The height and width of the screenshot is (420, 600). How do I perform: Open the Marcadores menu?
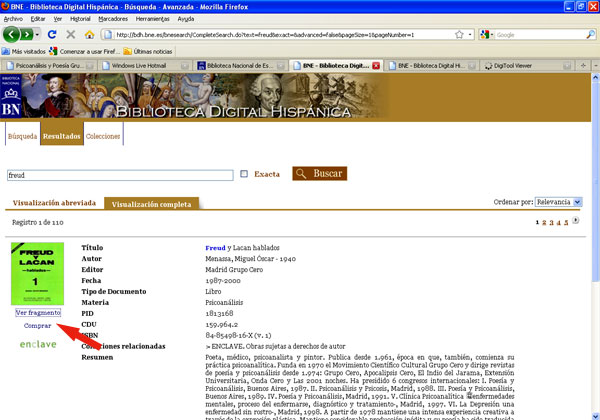113,19
